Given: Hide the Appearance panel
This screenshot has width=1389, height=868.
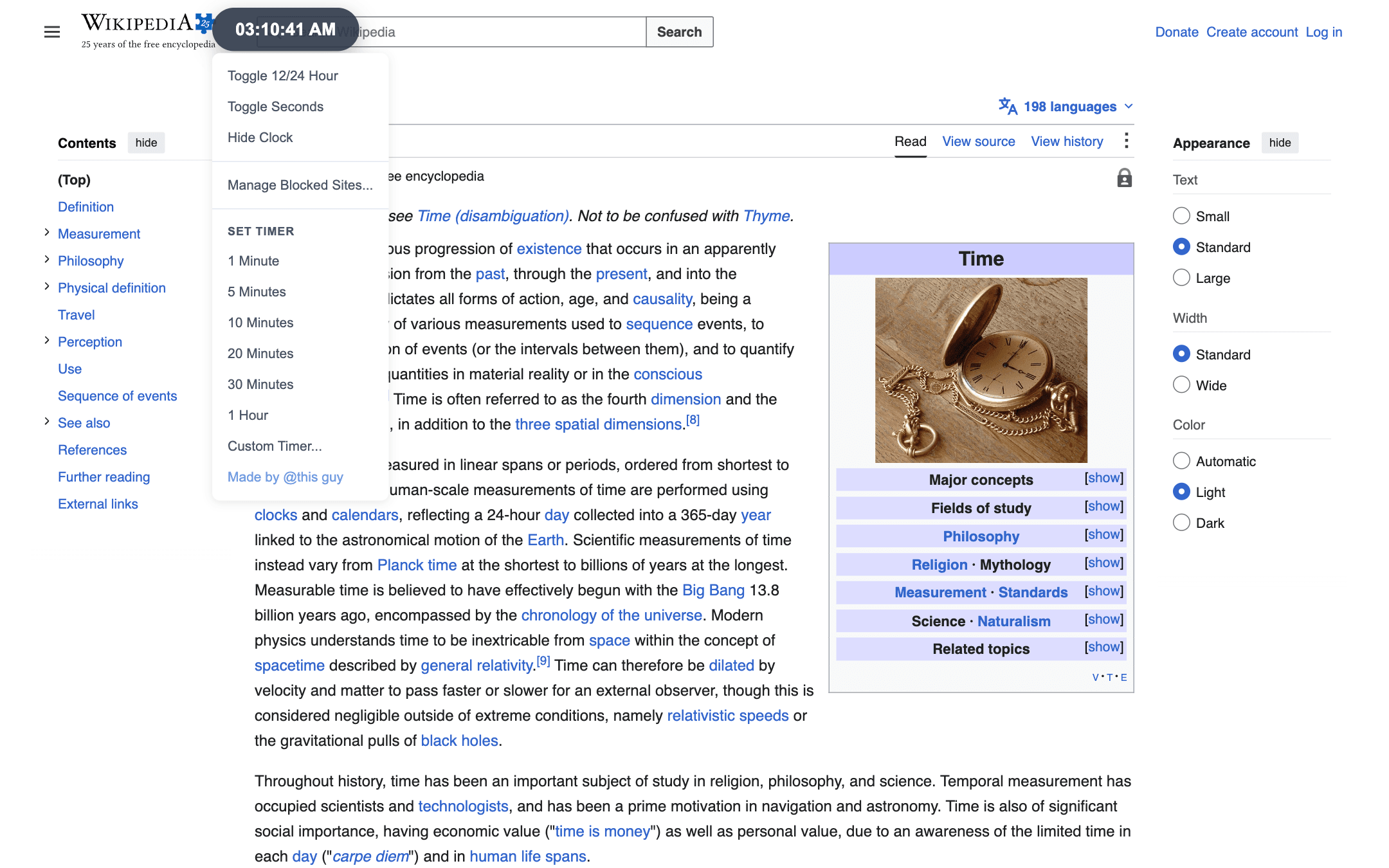Looking at the screenshot, I should (x=1280, y=143).
